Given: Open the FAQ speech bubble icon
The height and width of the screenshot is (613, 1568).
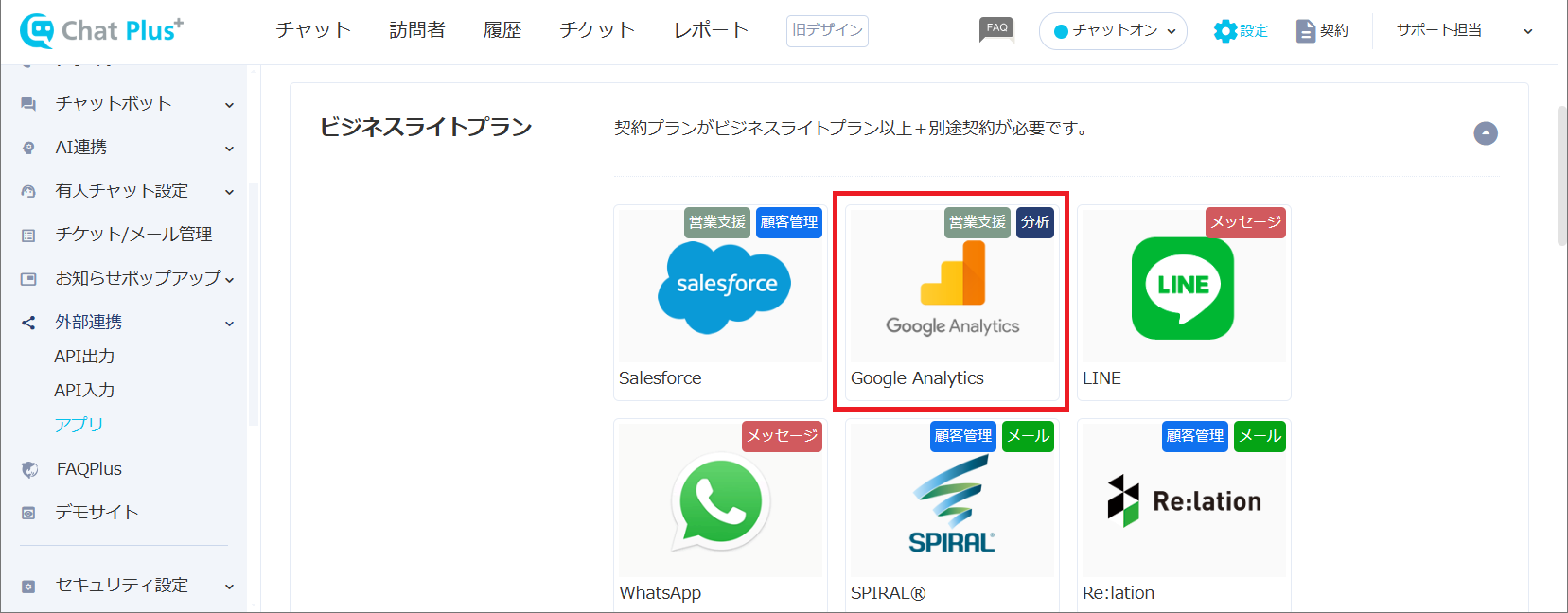Looking at the screenshot, I should tap(996, 29).
